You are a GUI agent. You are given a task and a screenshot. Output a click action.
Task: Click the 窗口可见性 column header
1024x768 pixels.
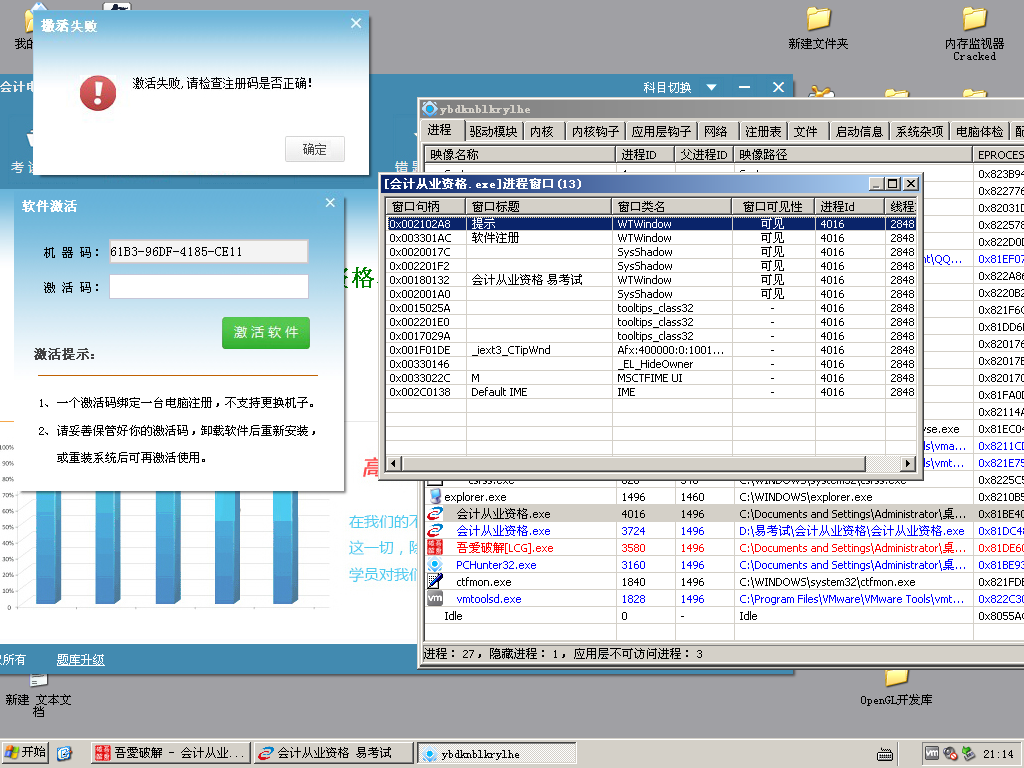[773, 206]
